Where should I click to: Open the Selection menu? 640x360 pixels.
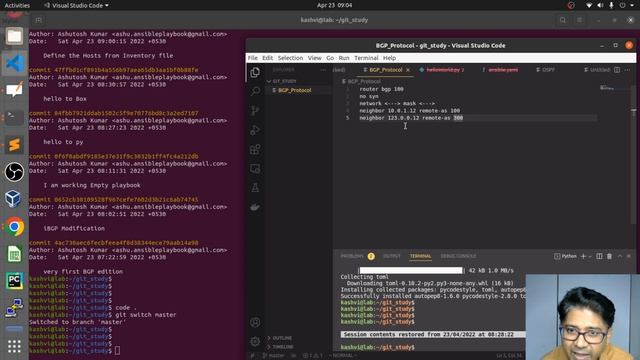coord(290,58)
